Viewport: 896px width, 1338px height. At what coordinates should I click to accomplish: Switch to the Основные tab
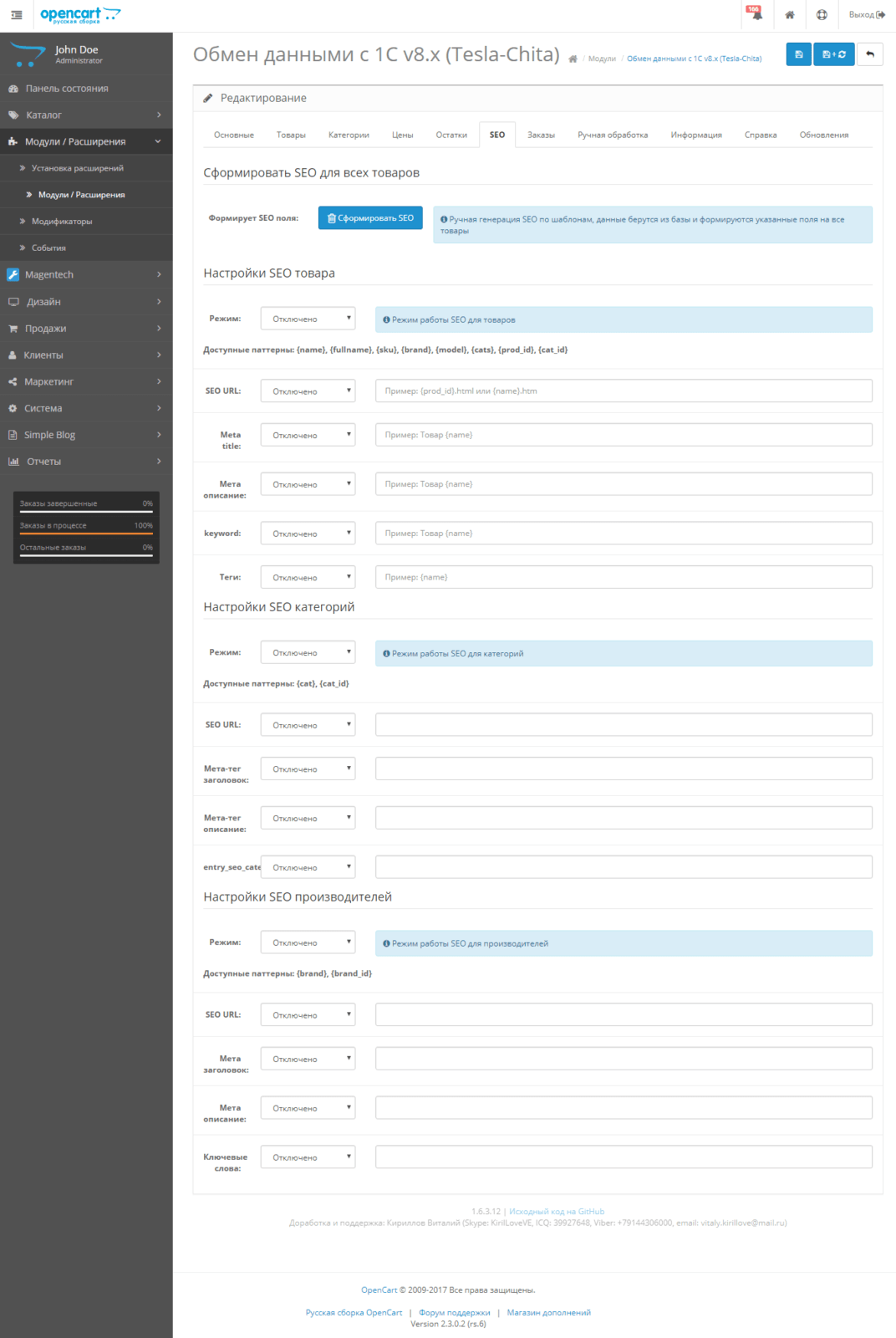tap(234, 135)
